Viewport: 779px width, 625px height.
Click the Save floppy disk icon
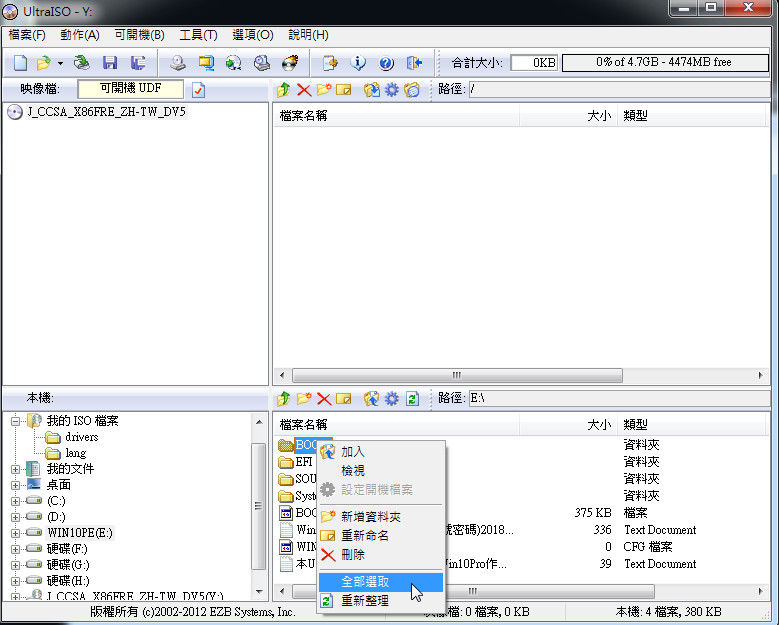click(x=110, y=63)
